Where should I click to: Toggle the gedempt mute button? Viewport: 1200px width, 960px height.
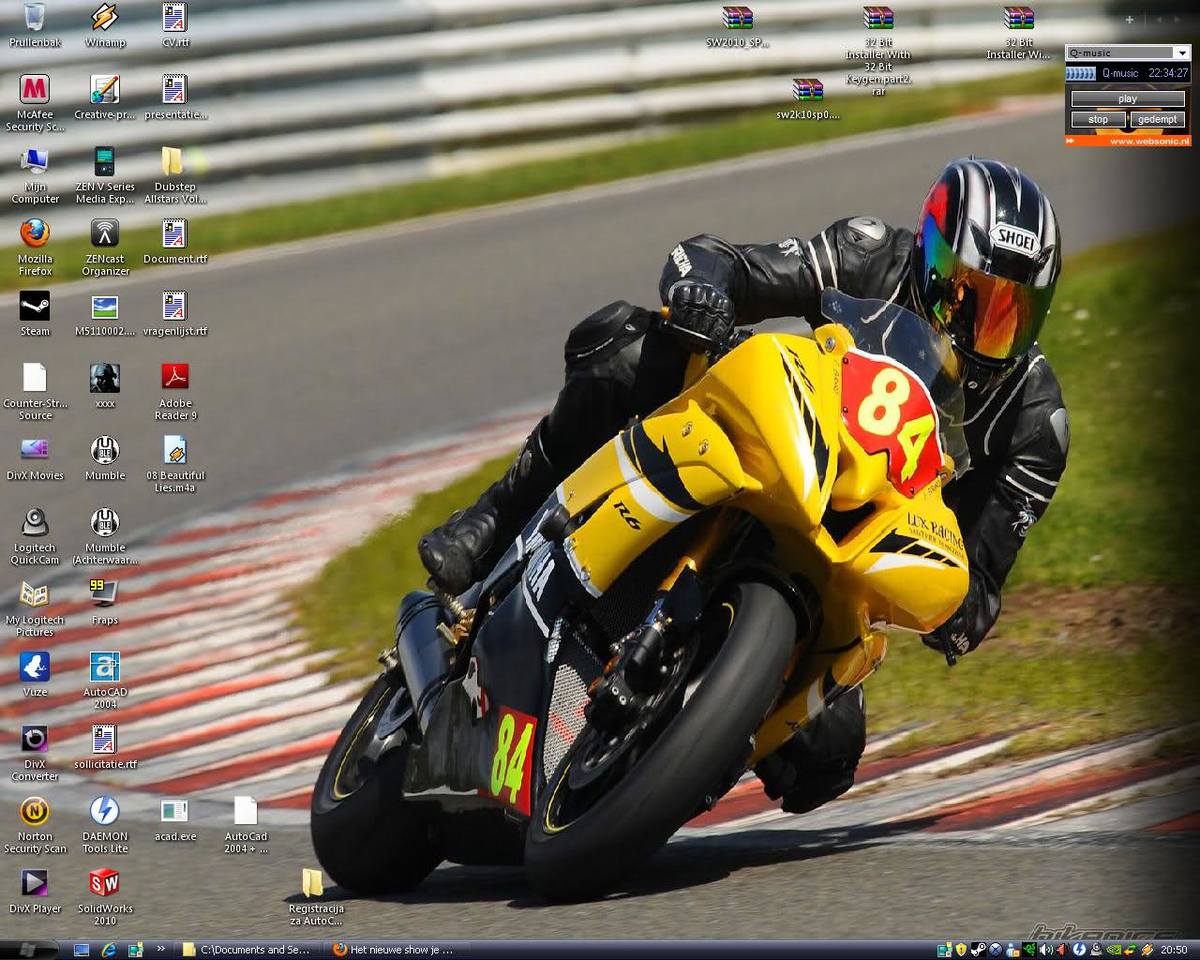pyautogui.click(x=1157, y=120)
